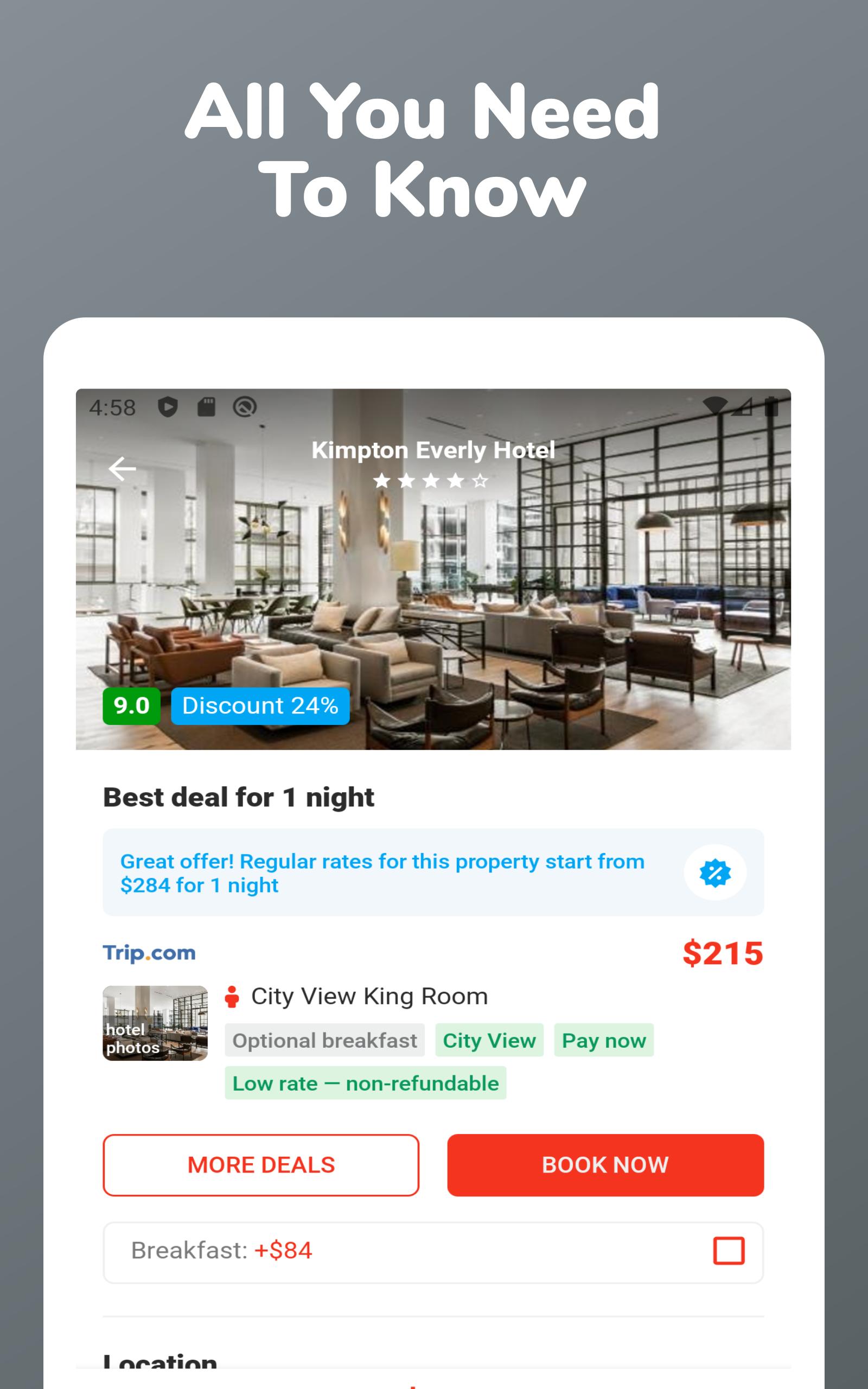
Task: Tap the Low rate non-refundable tag
Action: [365, 1083]
